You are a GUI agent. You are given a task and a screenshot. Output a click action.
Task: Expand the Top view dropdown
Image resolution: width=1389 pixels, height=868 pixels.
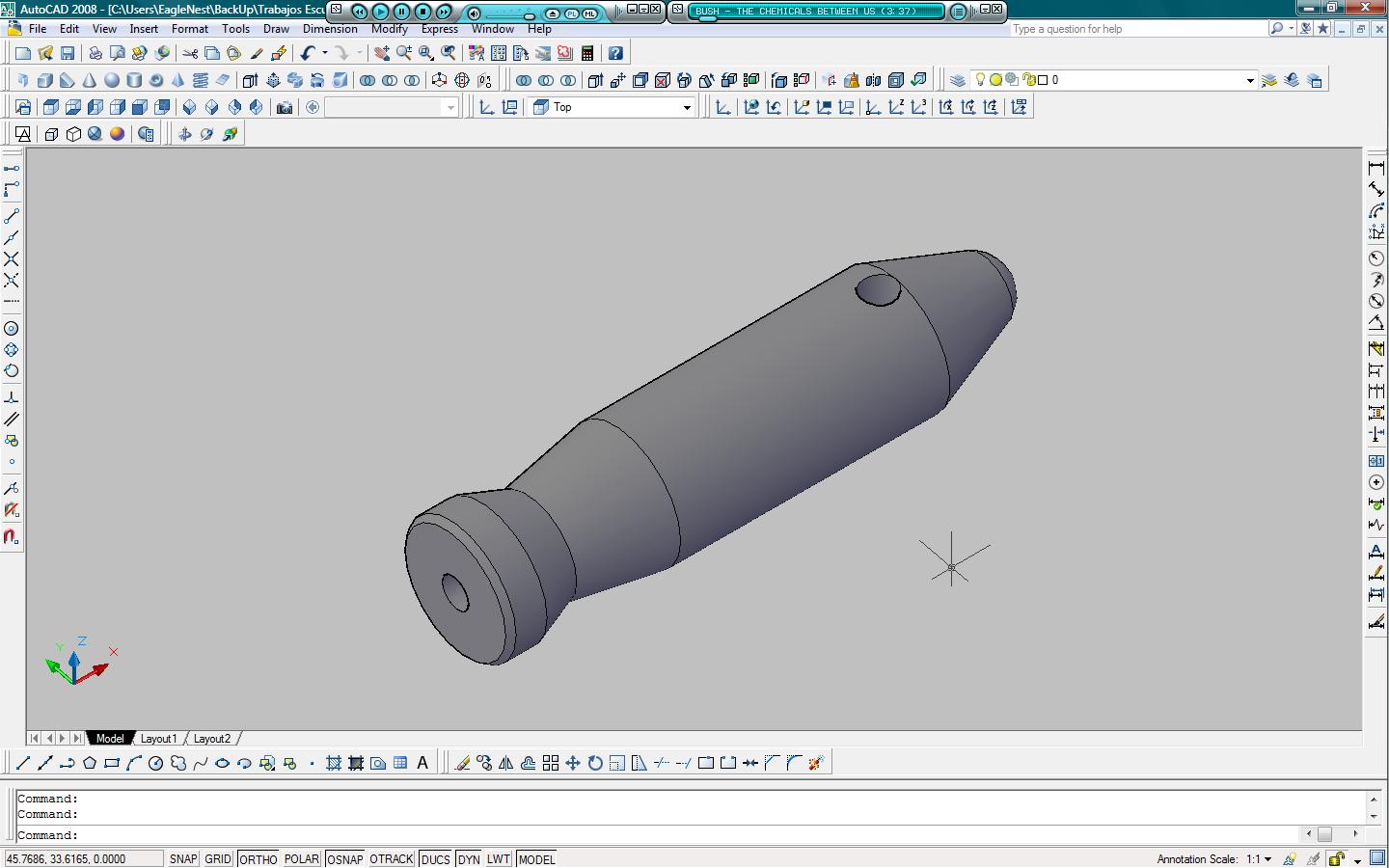(687, 107)
